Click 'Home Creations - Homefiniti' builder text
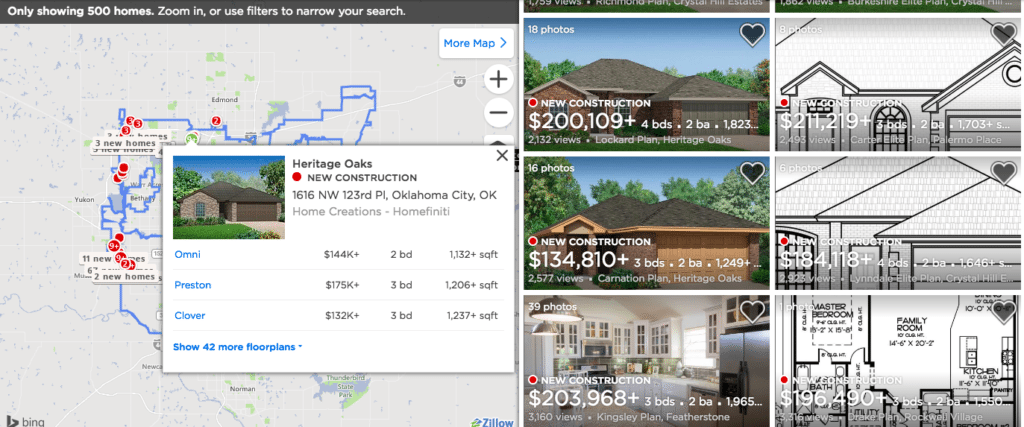The height and width of the screenshot is (427, 1024). [371, 212]
